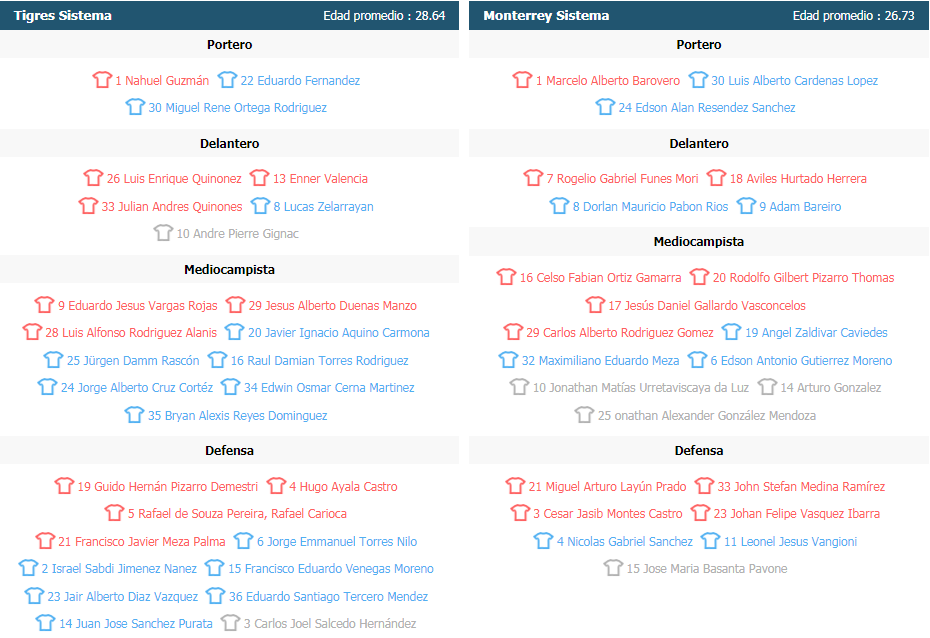Click the red jersey icon next to Hugo Ayala Castro
The height and width of the screenshot is (638, 930).
pyautogui.click(x=276, y=486)
